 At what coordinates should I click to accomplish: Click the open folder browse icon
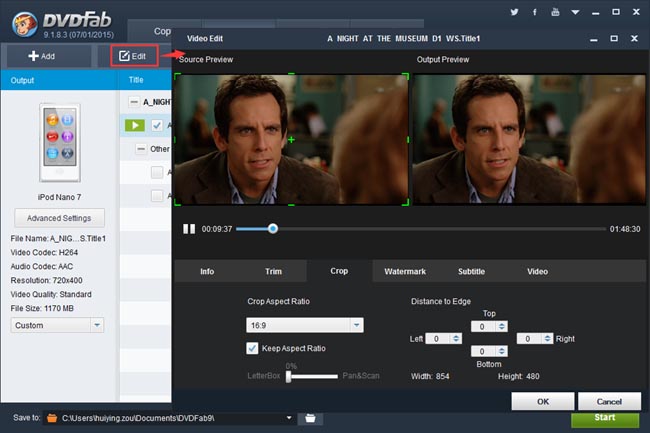tap(310, 418)
